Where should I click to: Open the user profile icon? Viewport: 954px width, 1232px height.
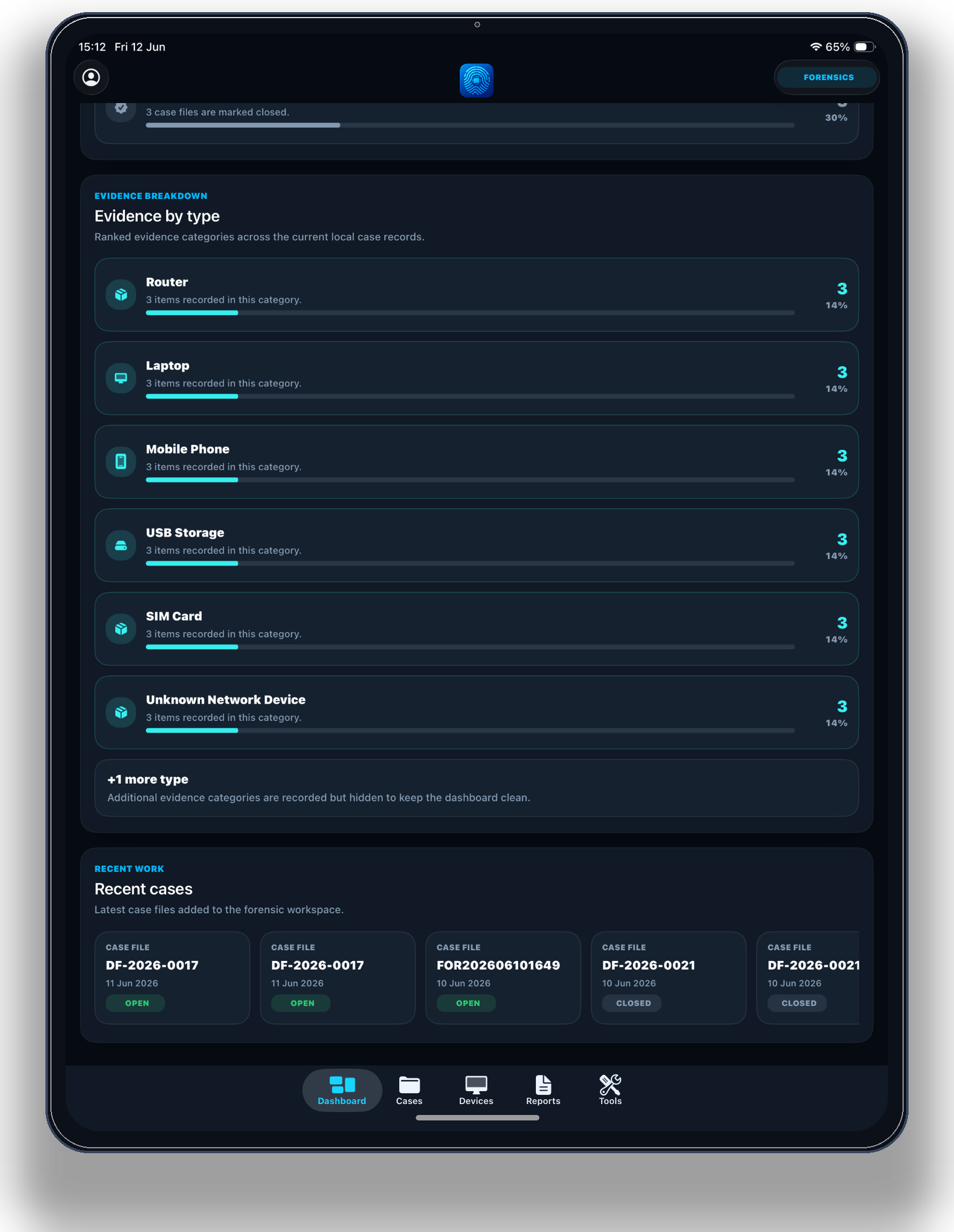pos(91,78)
